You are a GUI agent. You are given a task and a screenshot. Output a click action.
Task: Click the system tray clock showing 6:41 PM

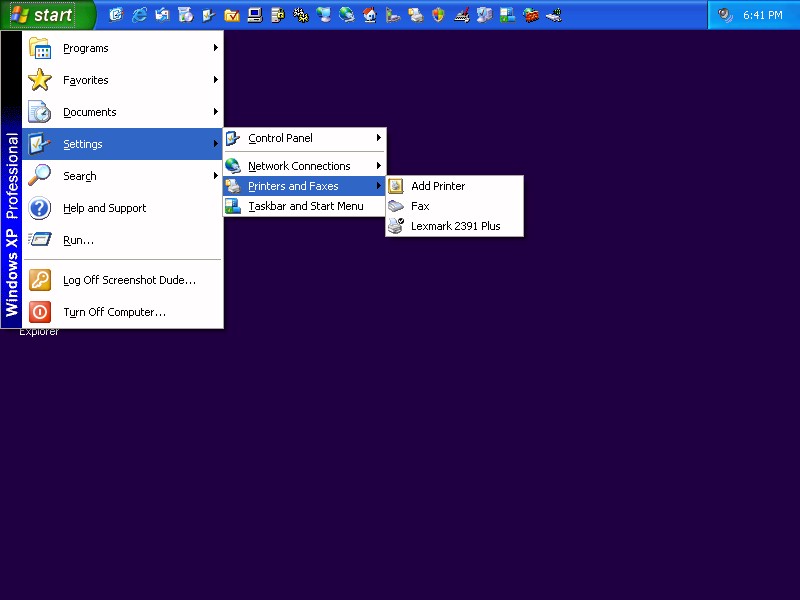[x=763, y=15]
